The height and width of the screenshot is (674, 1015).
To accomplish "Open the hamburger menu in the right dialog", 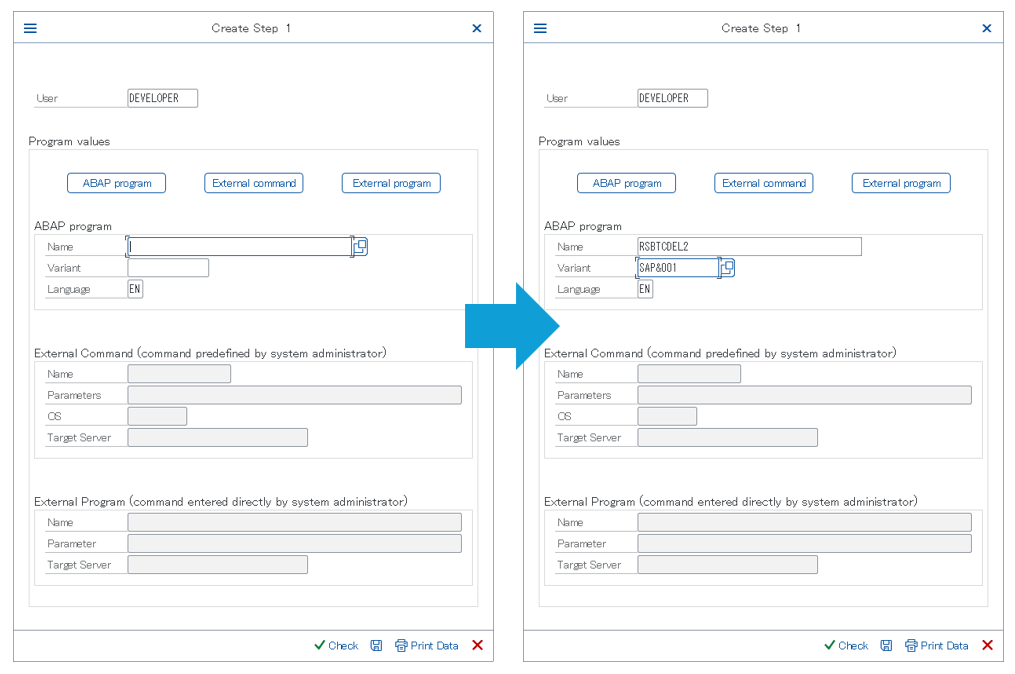I will 540,28.
